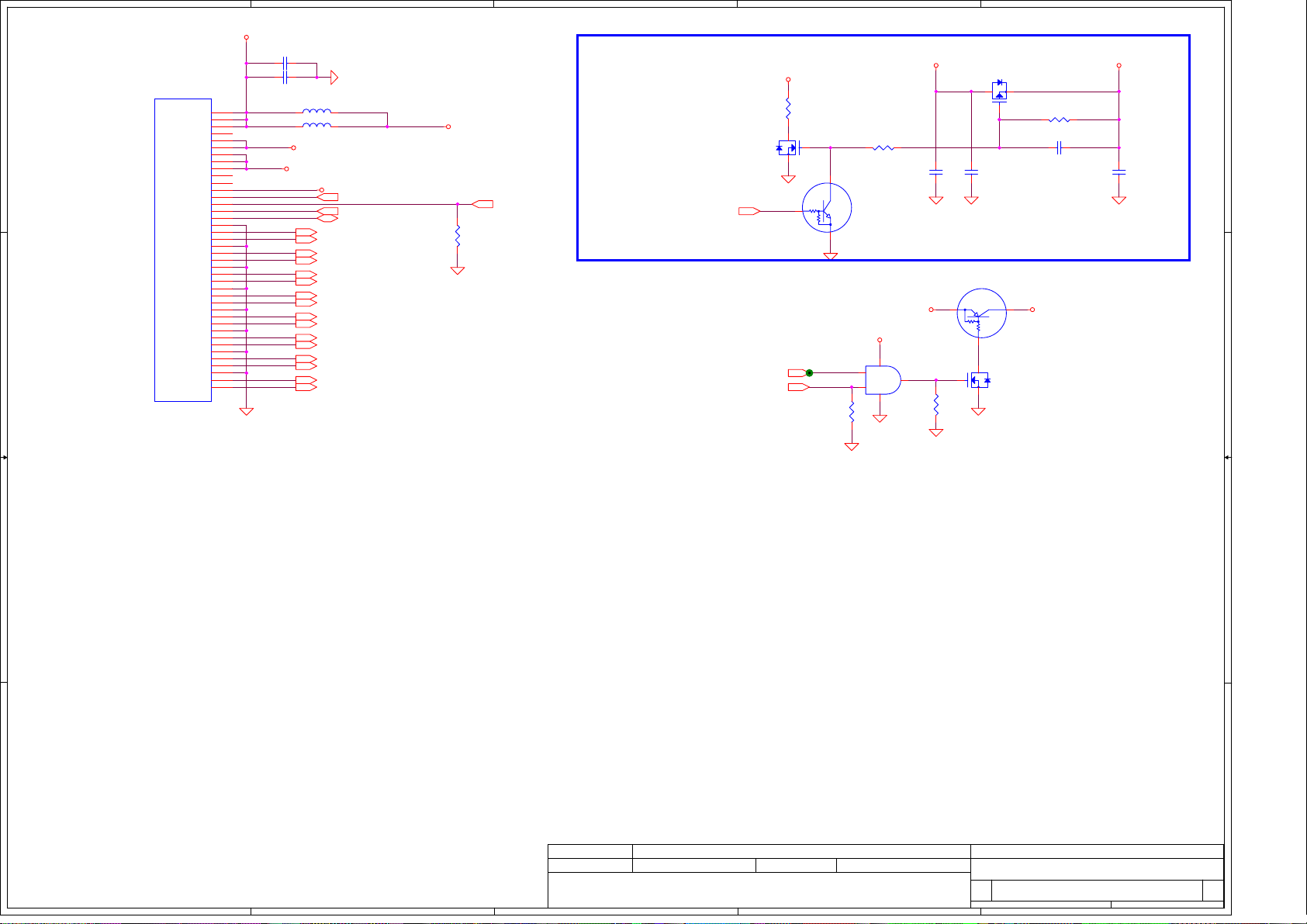Select the ground under the blue-box circled transistor

pos(831,256)
